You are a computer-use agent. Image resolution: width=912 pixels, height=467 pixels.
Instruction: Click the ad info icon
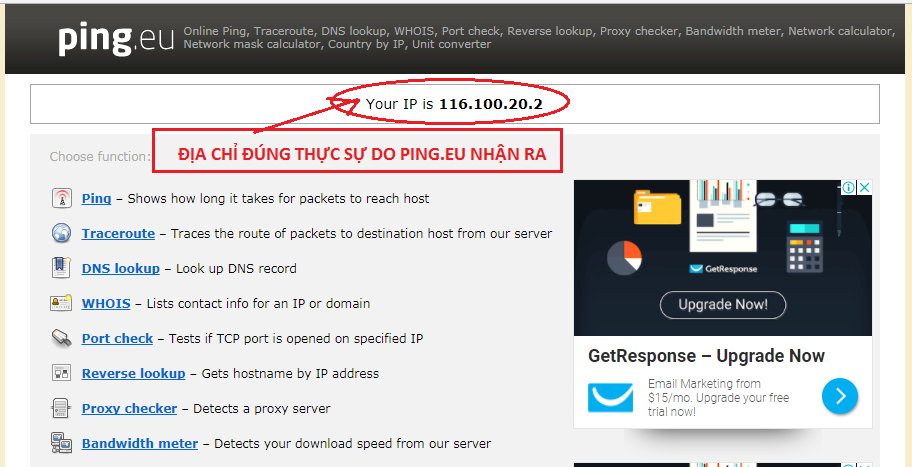coord(849,187)
